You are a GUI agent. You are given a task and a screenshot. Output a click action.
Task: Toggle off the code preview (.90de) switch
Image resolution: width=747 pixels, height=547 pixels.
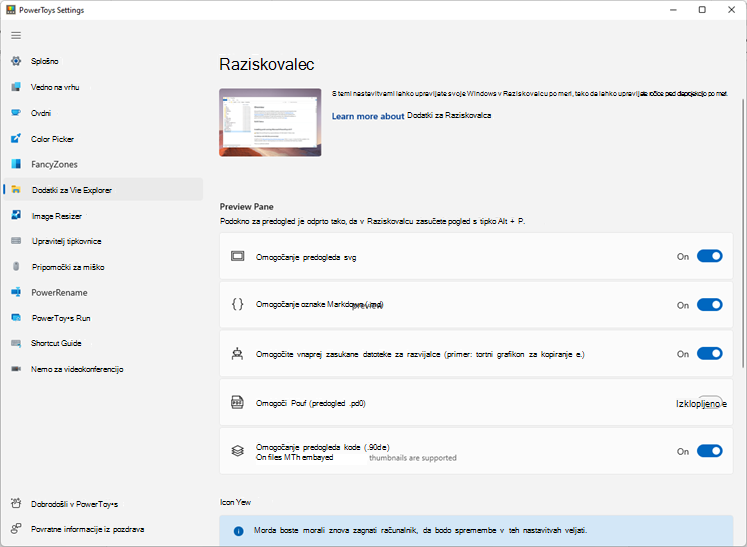[709, 451]
